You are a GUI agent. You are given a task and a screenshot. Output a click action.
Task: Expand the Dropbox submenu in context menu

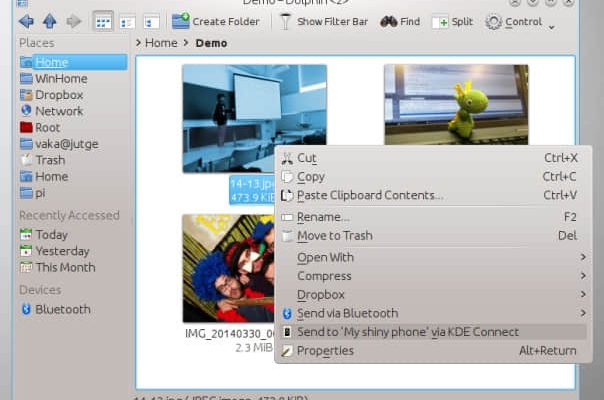431,295
